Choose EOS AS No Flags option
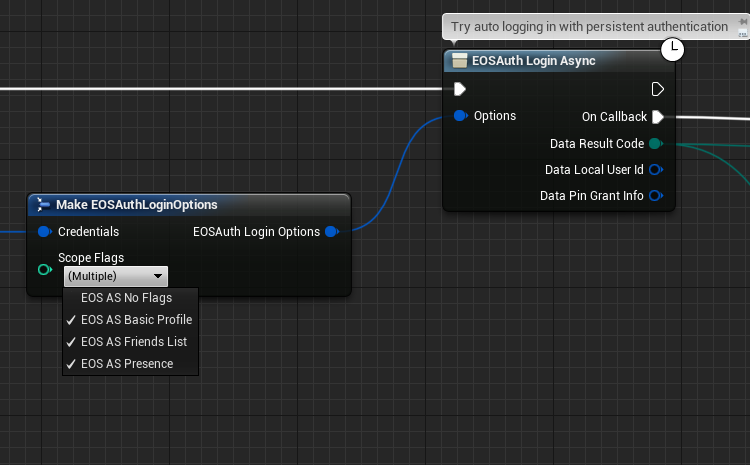Viewport: 750px width, 465px height. (126, 298)
